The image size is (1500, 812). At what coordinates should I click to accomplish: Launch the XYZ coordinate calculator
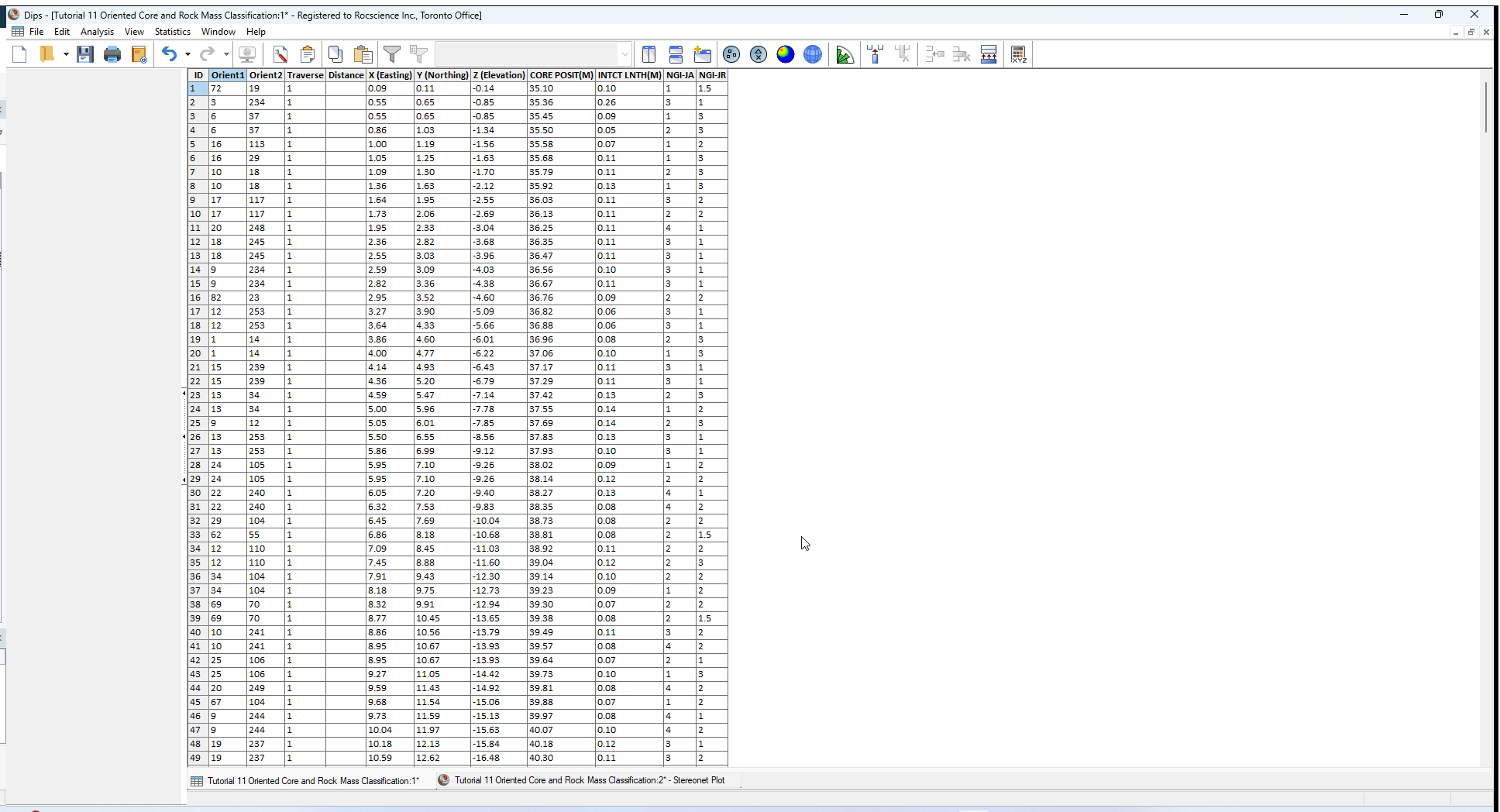coord(1020,54)
